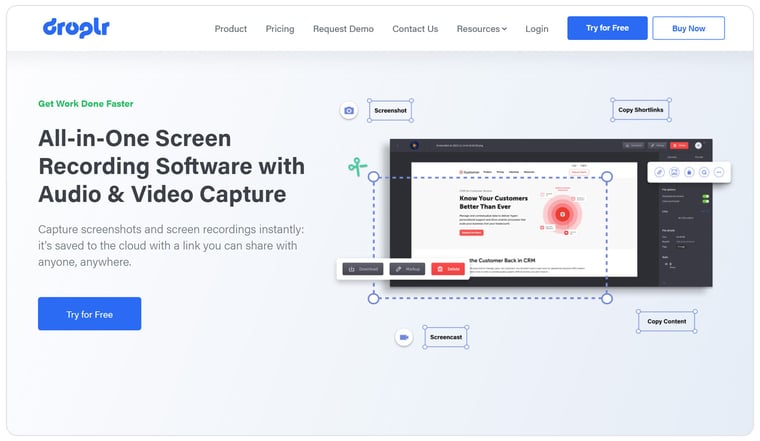
Task: Toggle the second green switch in side panel
Action: [705, 203]
